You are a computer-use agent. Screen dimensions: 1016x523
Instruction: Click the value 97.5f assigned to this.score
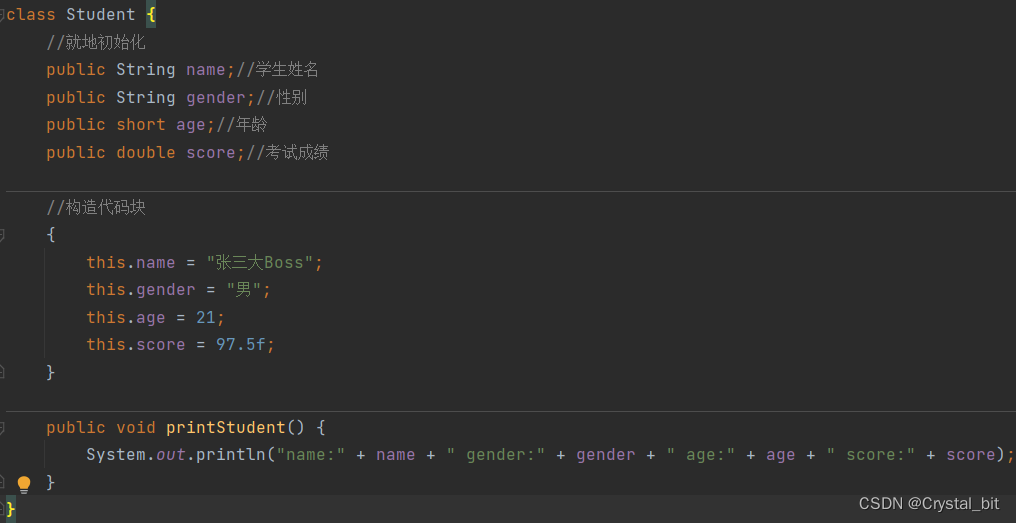coord(240,345)
